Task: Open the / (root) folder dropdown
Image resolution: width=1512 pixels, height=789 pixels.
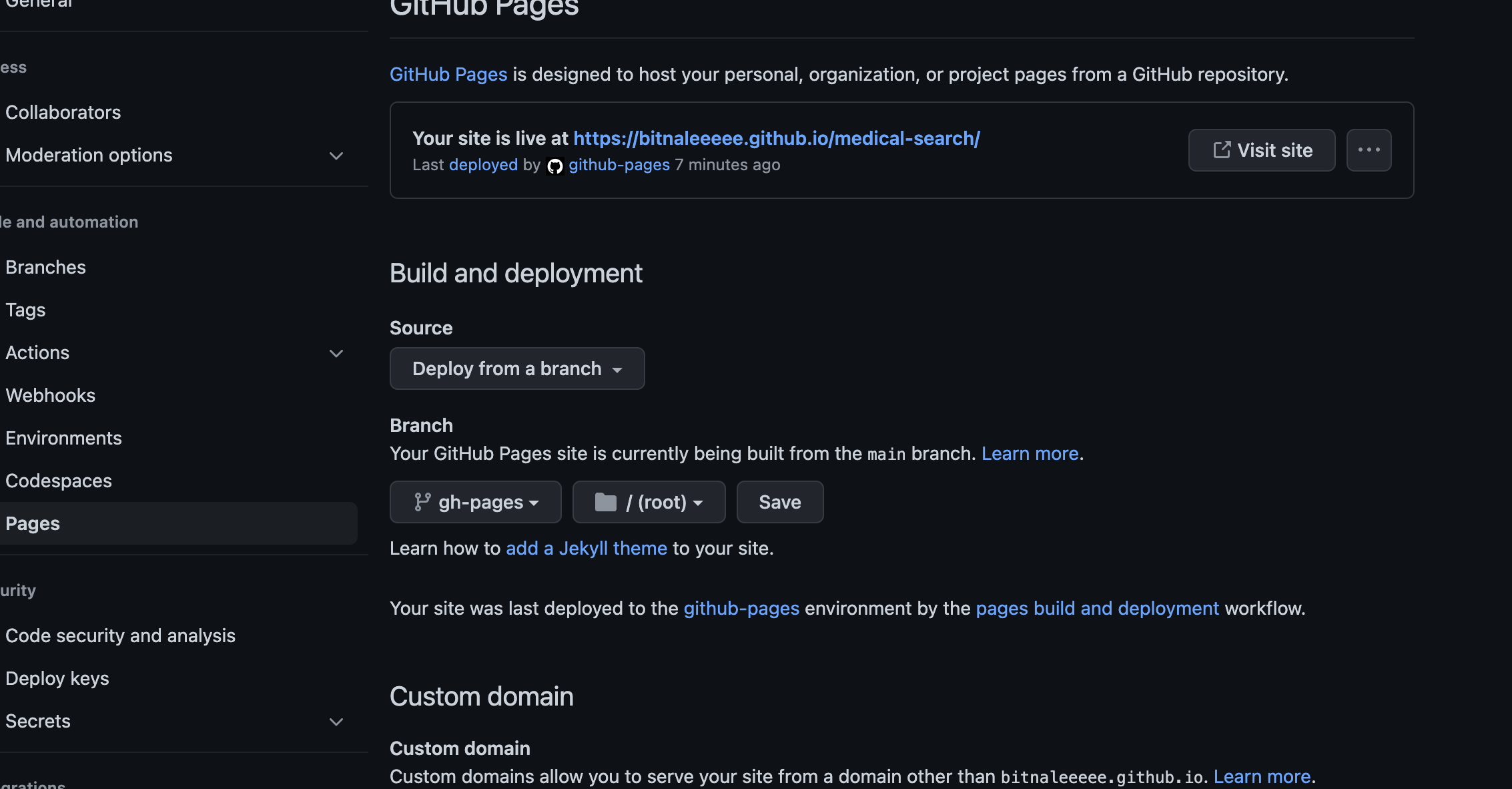Action: pos(649,502)
